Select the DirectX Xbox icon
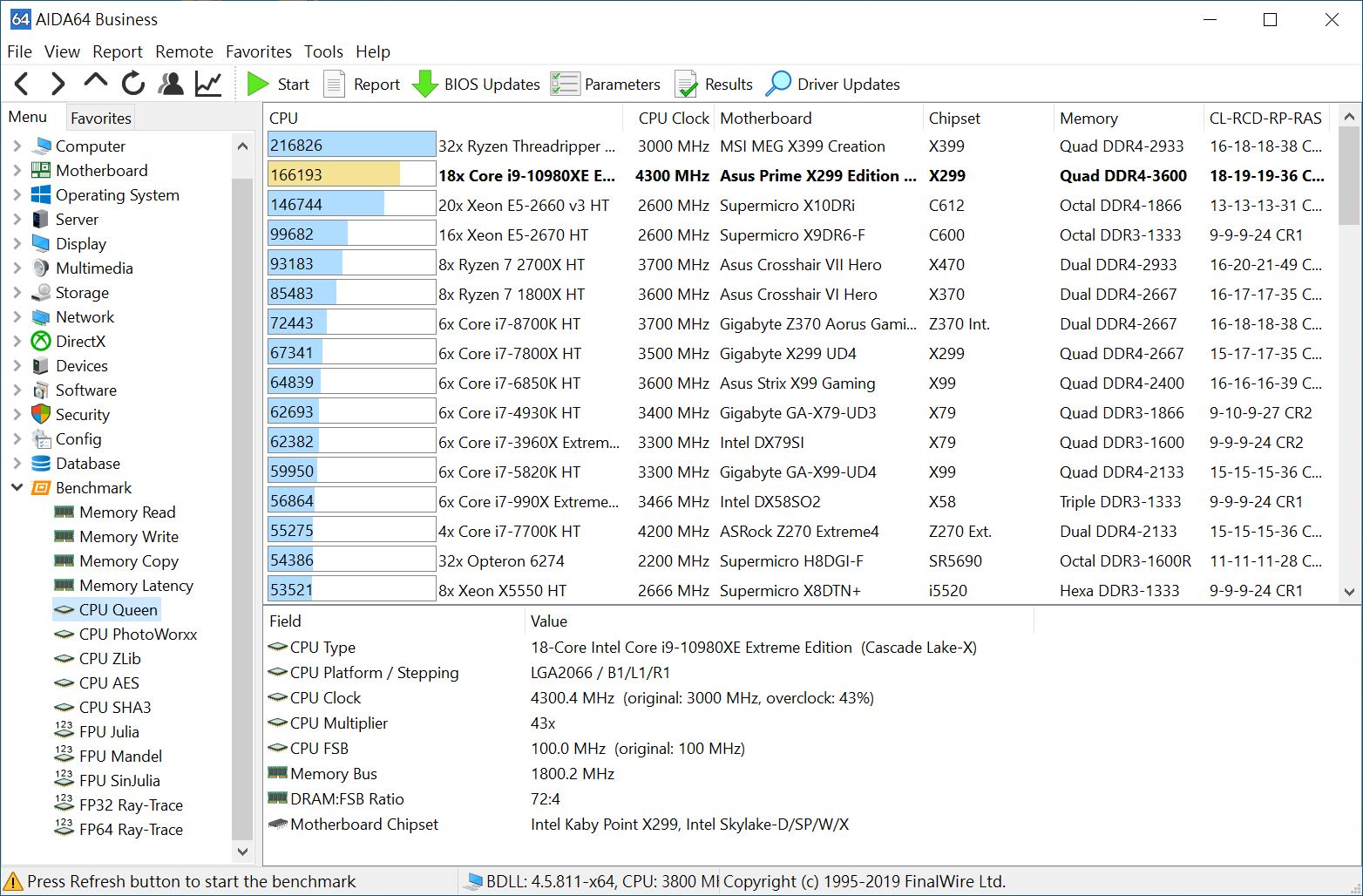This screenshot has height=896, width=1363. click(41, 341)
